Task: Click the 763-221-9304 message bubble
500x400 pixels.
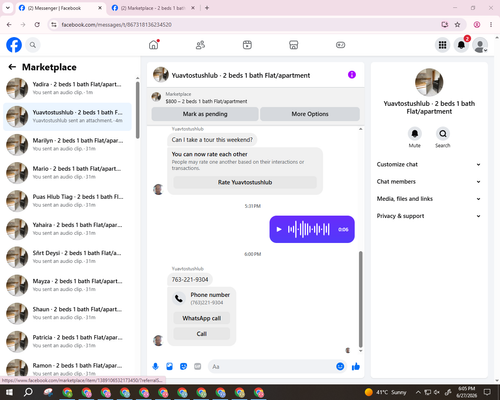Action: pyautogui.click(x=190, y=280)
